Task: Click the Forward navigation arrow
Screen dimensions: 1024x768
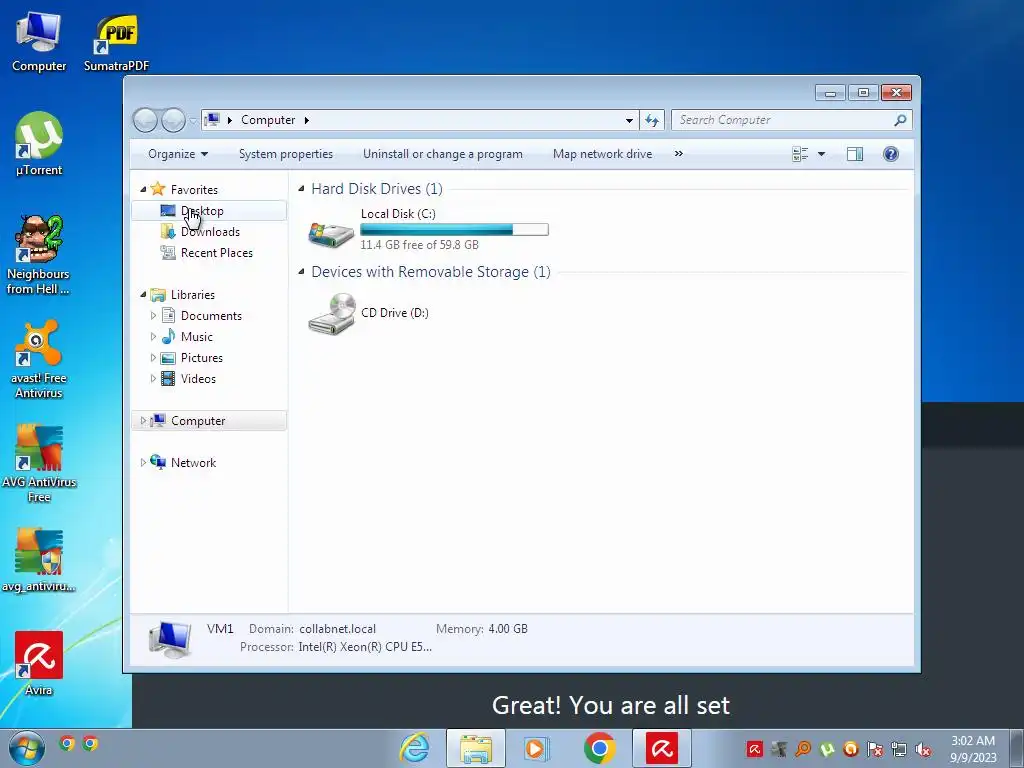Action: pyautogui.click(x=173, y=120)
